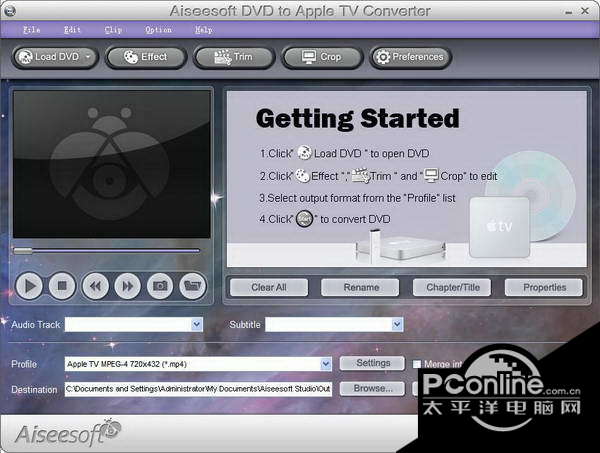This screenshot has height=453, width=600.
Task: Open the Trim tool
Action: click(x=233, y=57)
